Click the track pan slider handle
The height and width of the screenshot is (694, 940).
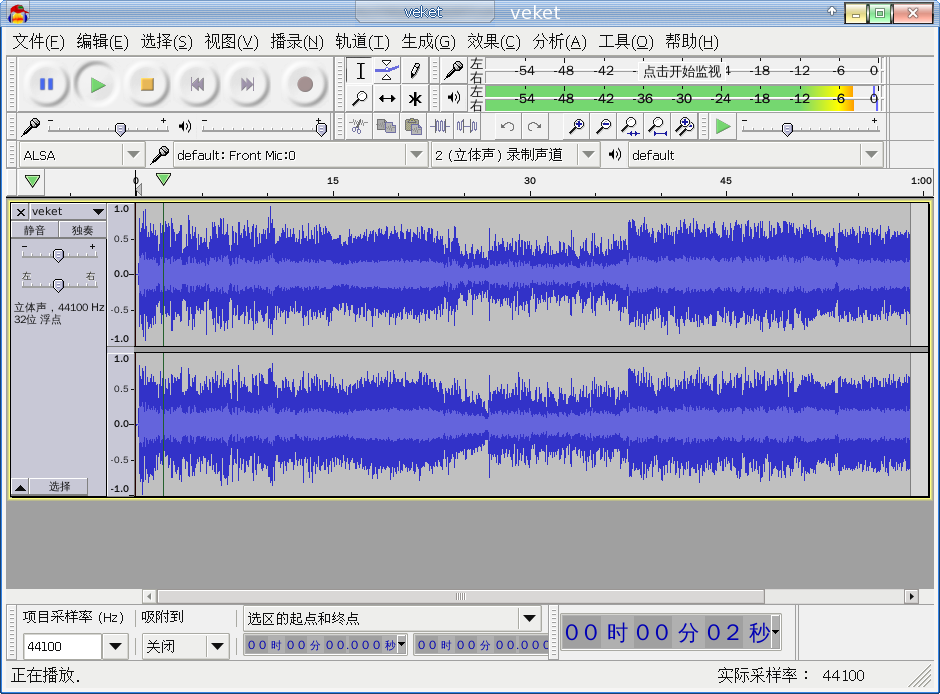58,285
